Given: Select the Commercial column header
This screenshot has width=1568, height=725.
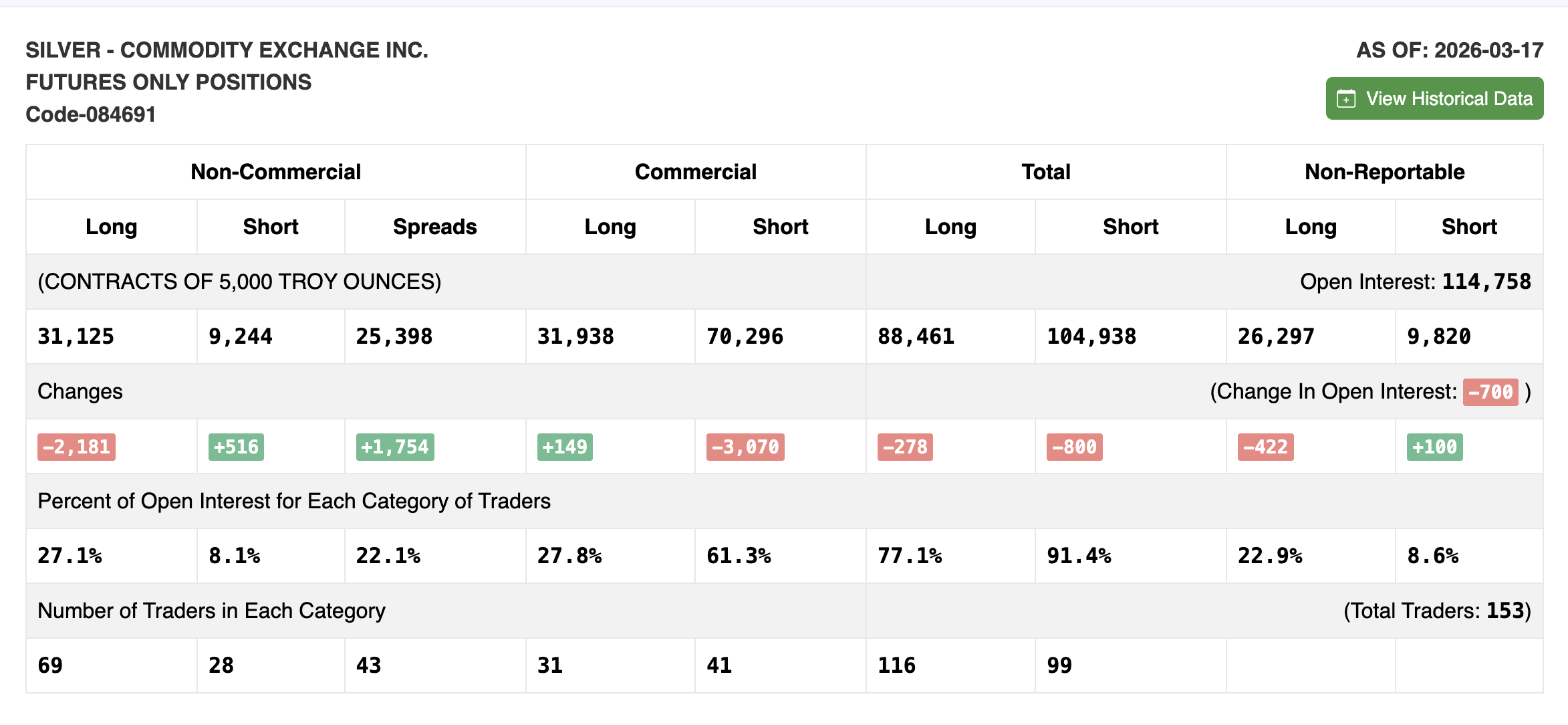Looking at the screenshot, I should [x=696, y=172].
